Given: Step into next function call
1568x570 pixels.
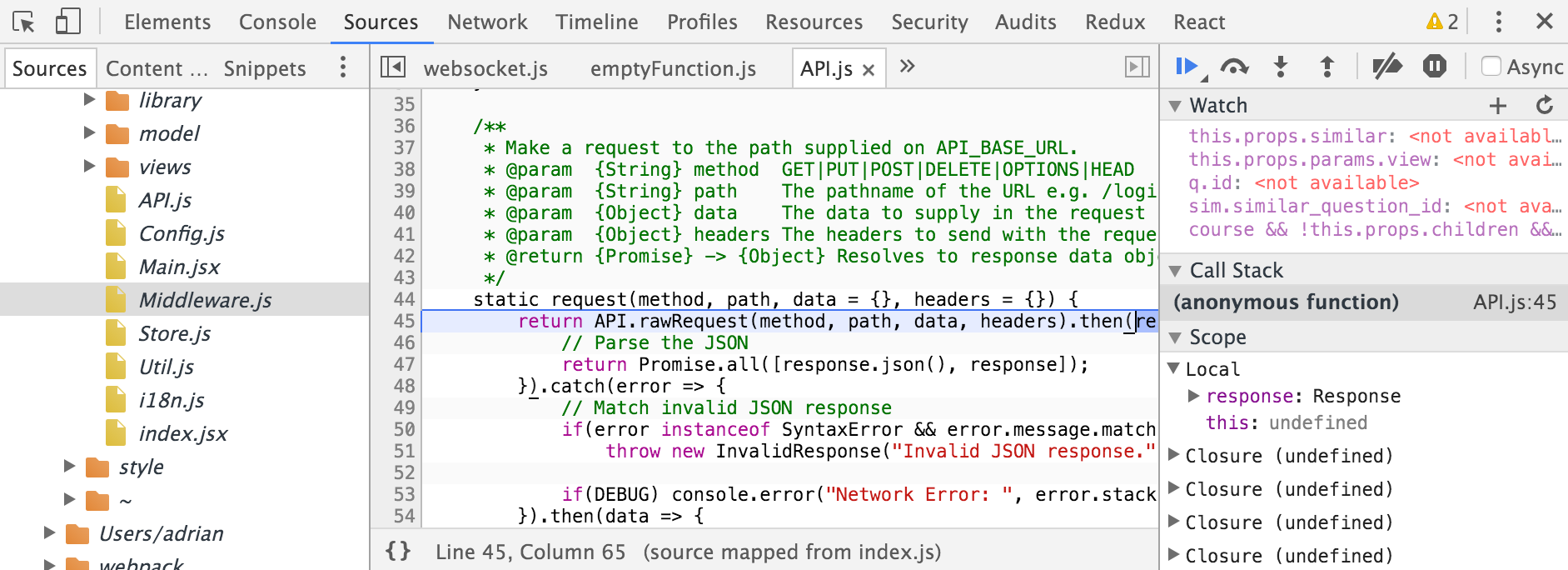Looking at the screenshot, I should point(1281,67).
